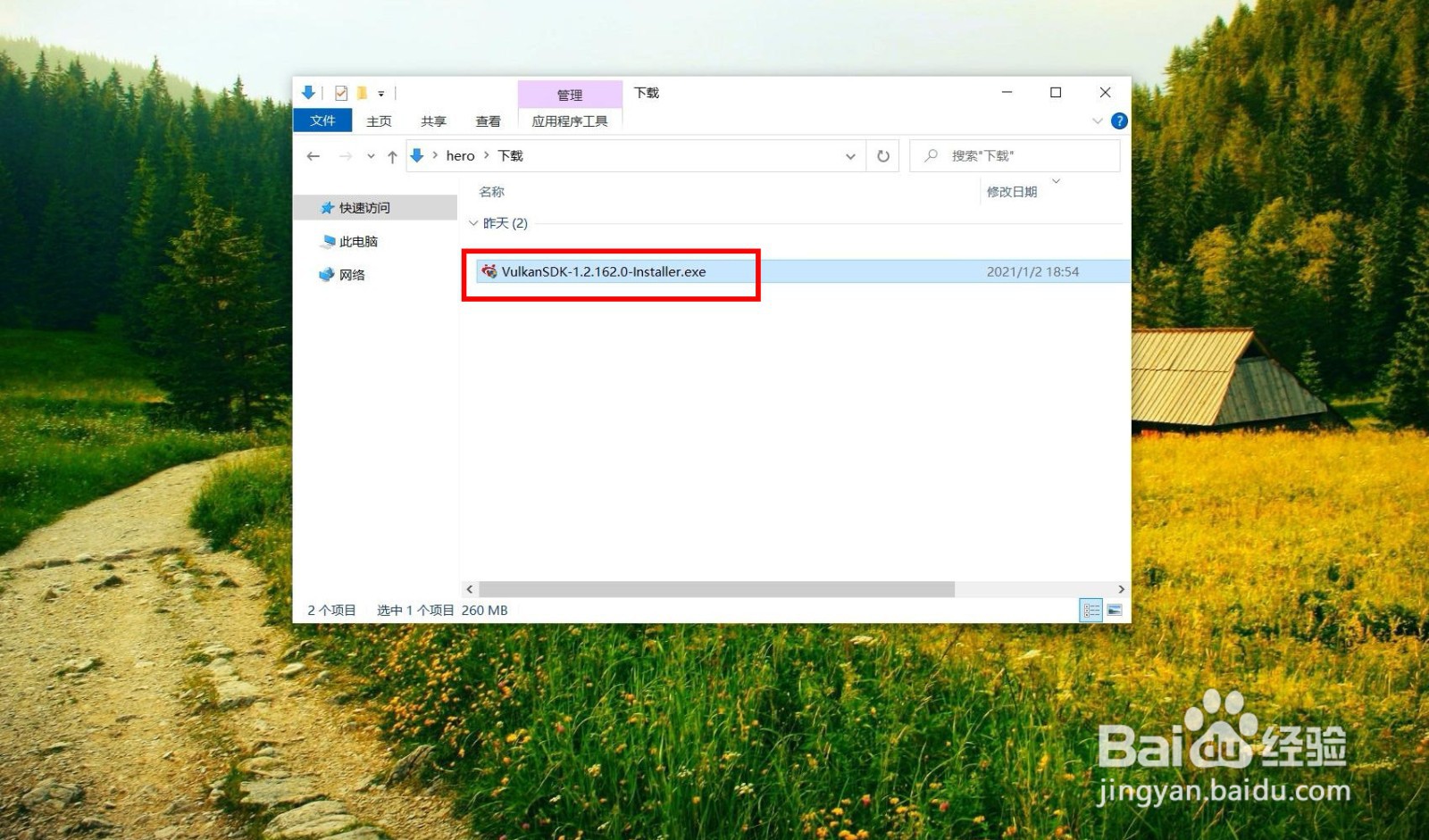Click the search box for 下载

click(x=1015, y=155)
